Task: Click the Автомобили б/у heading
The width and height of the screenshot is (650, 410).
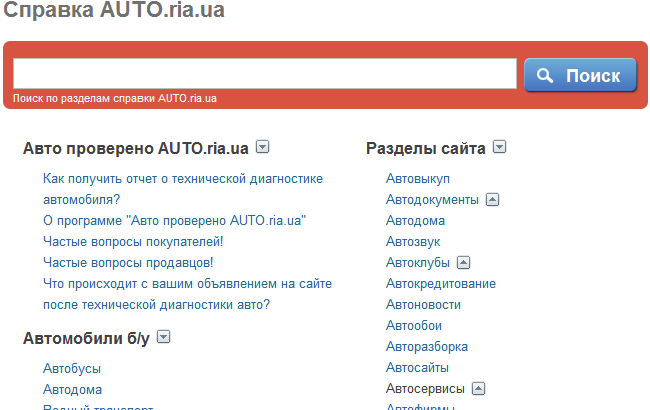Action: (86, 338)
